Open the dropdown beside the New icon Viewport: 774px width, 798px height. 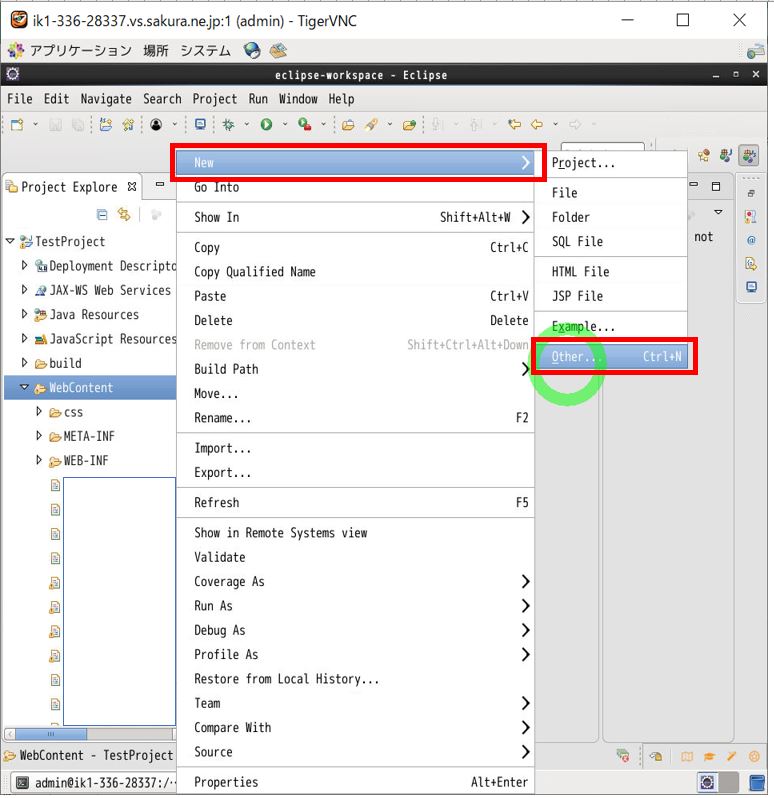click(x=35, y=124)
